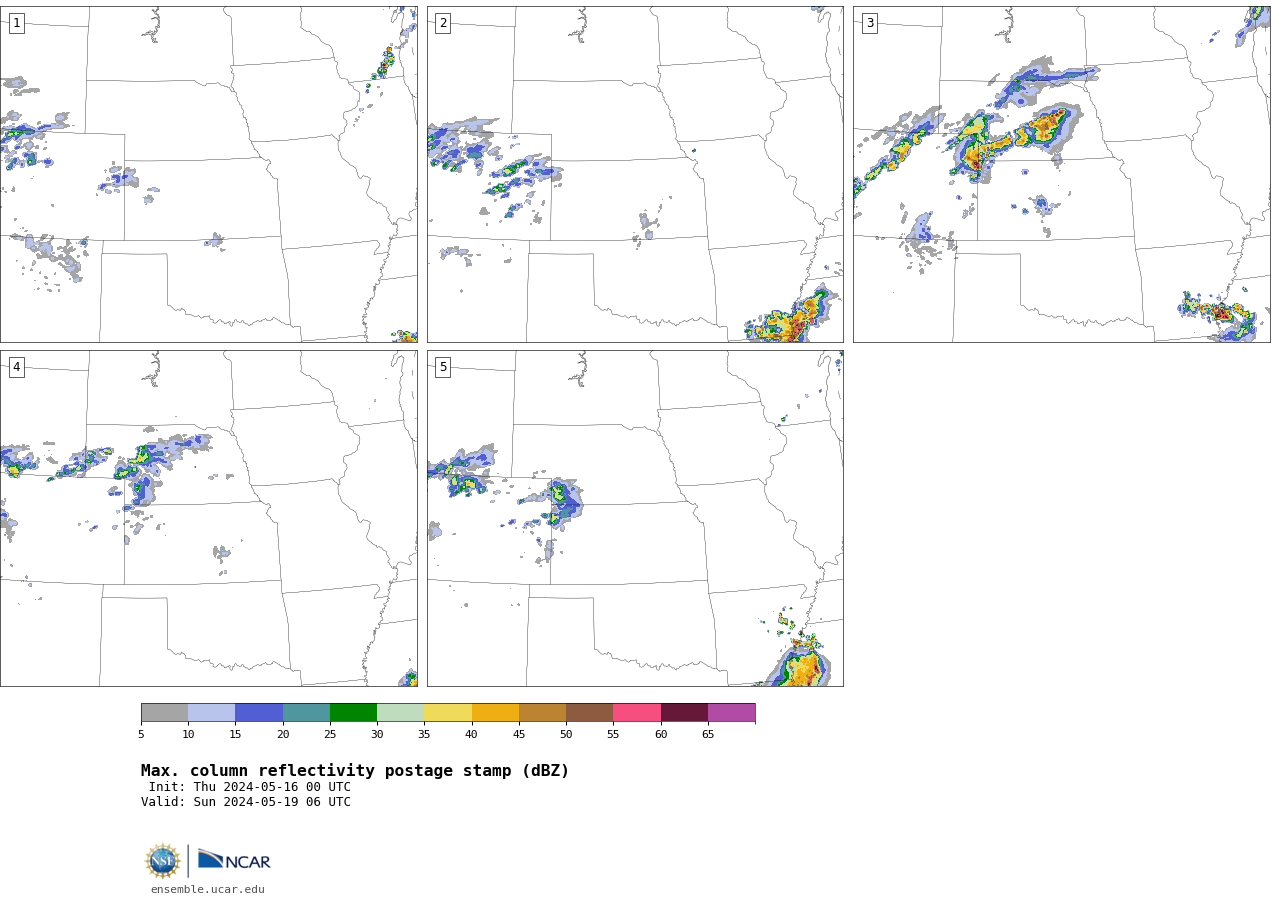This screenshot has width=1280, height=901.
Task: Open postage stamp panel 5 map
Action: tap(635, 518)
